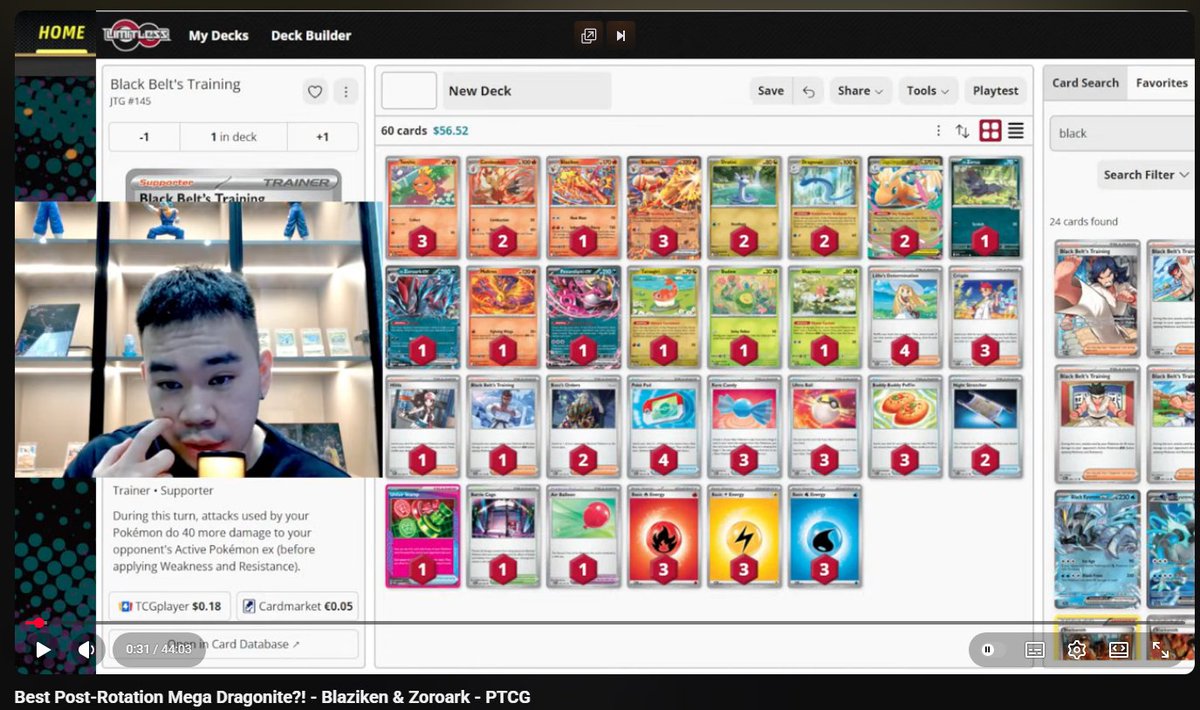Click the '24 cards found' text
This screenshot has height=710, width=1200.
tap(1084, 222)
